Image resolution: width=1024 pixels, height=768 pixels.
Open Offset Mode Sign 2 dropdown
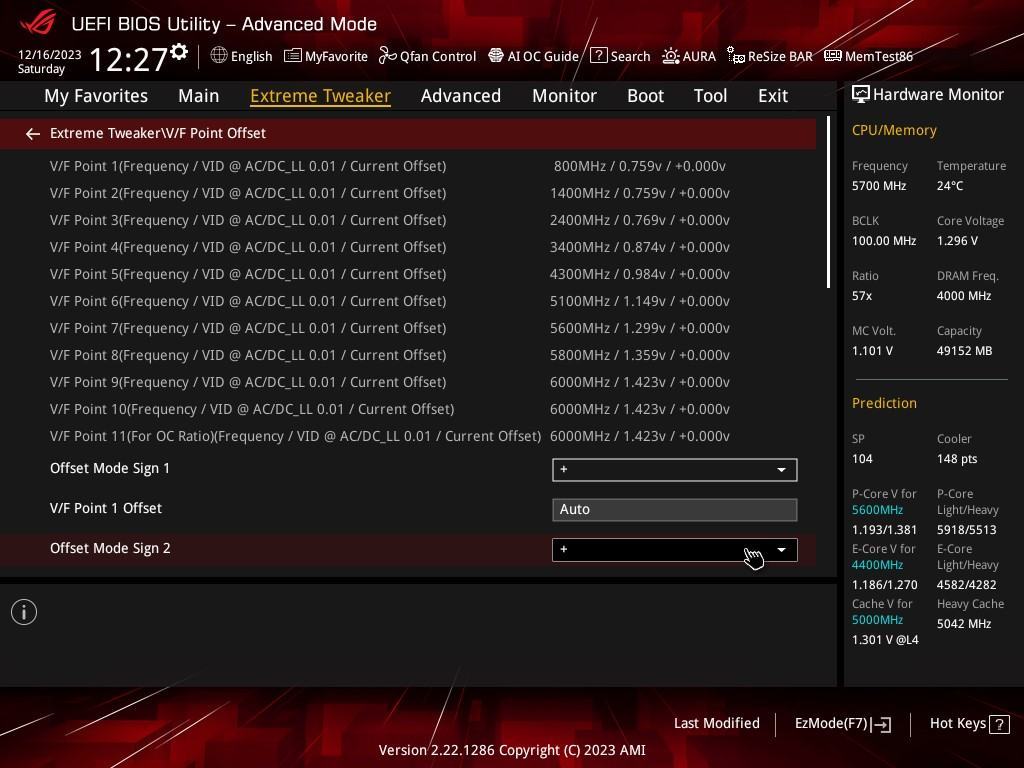coord(675,550)
